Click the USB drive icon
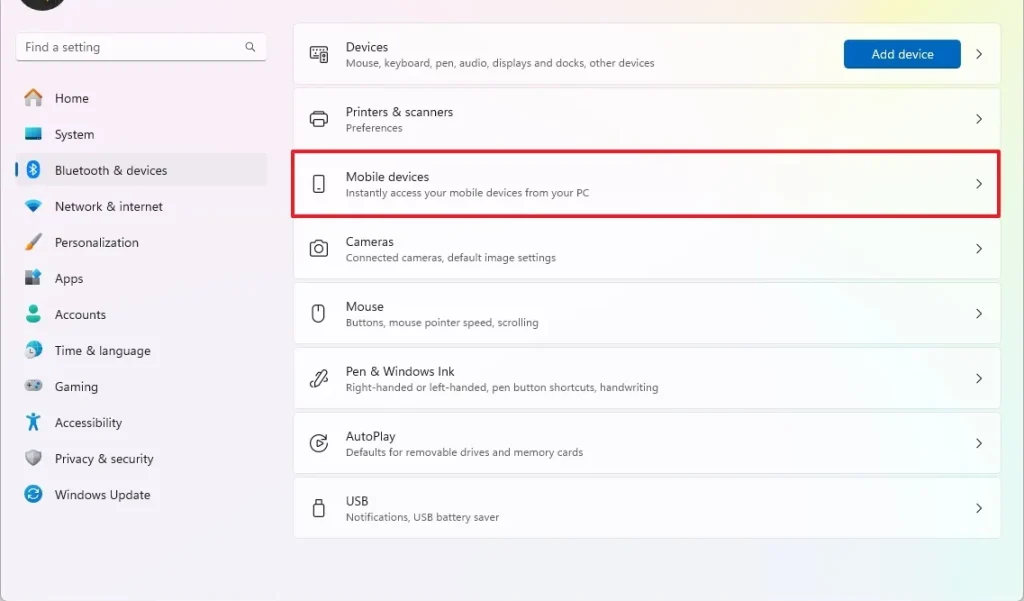Viewport: 1024px width, 601px height. pos(319,508)
